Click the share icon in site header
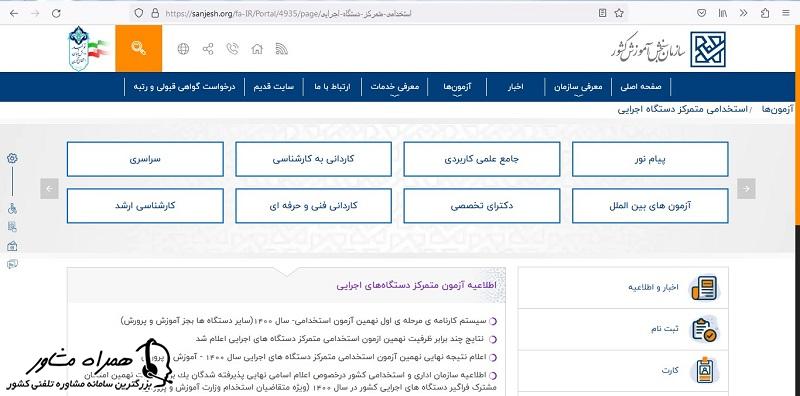The image size is (800, 396). [208, 49]
